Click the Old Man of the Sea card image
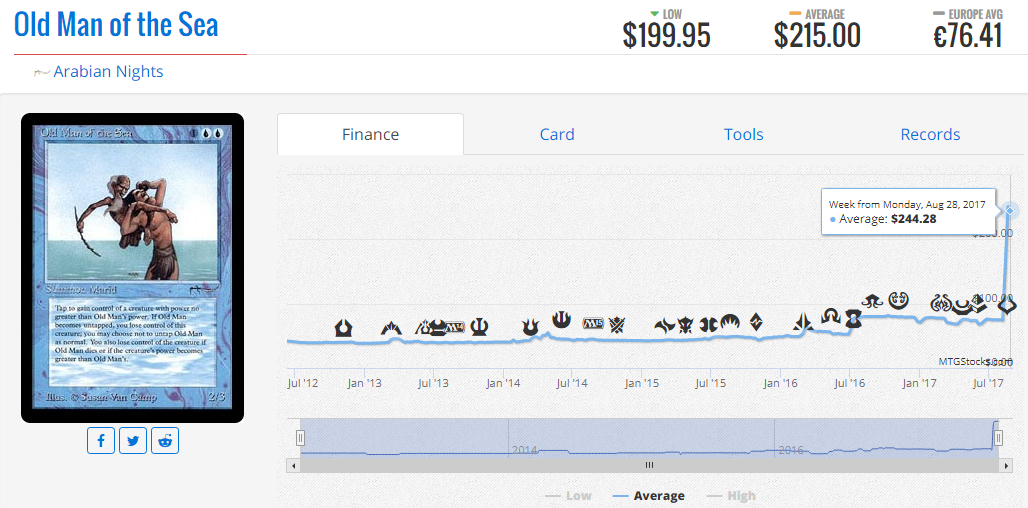The width and height of the screenshot is (1028, 508). click(132, 268)
